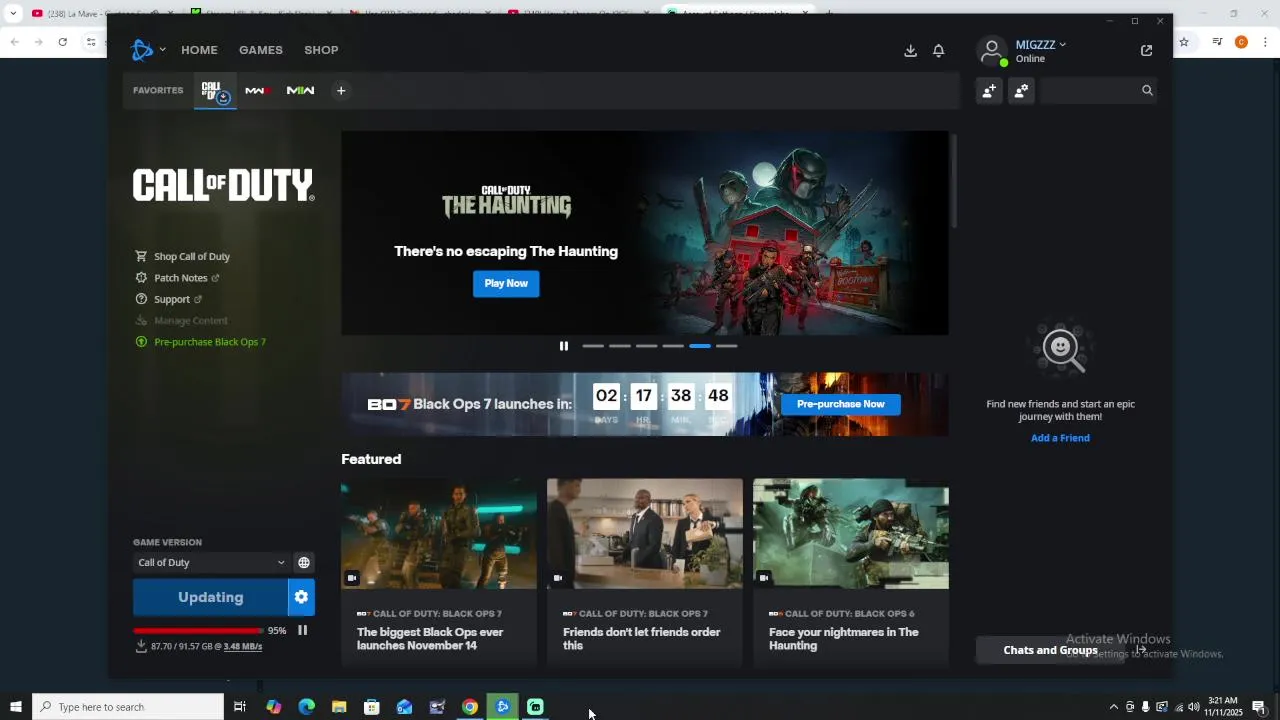This screenshot has height=720, width=1280.
Task: Click the Updating button
Action: [x=210, y=598]
